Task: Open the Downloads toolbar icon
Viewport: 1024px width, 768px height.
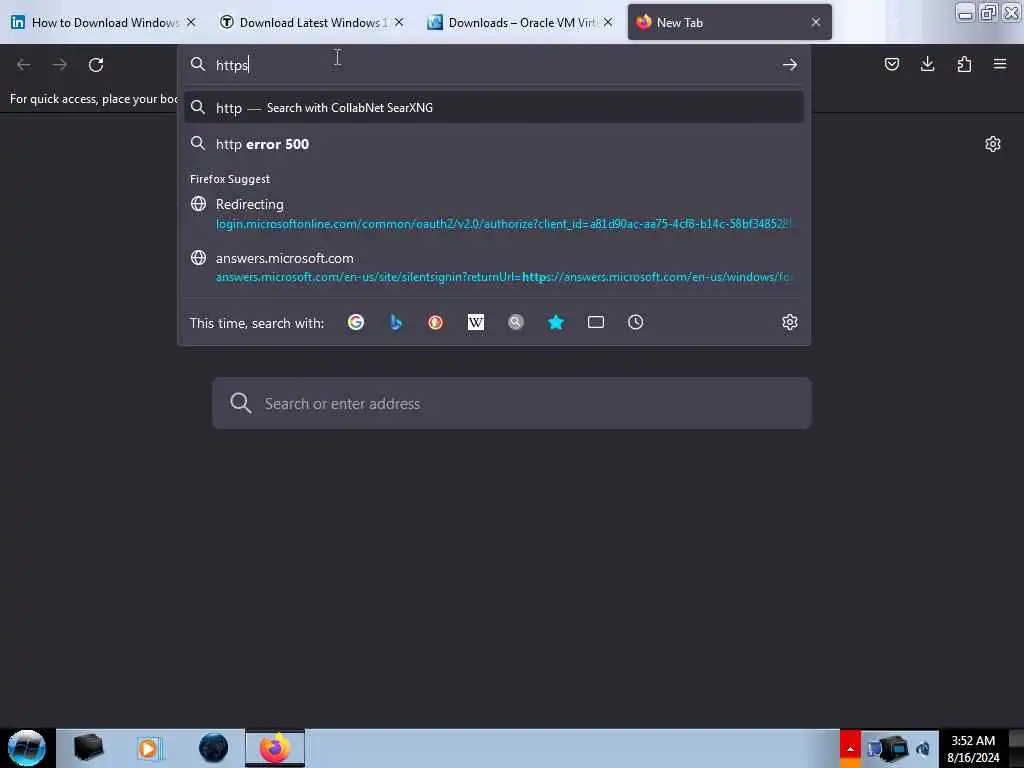Action: (x=927, y=64)
